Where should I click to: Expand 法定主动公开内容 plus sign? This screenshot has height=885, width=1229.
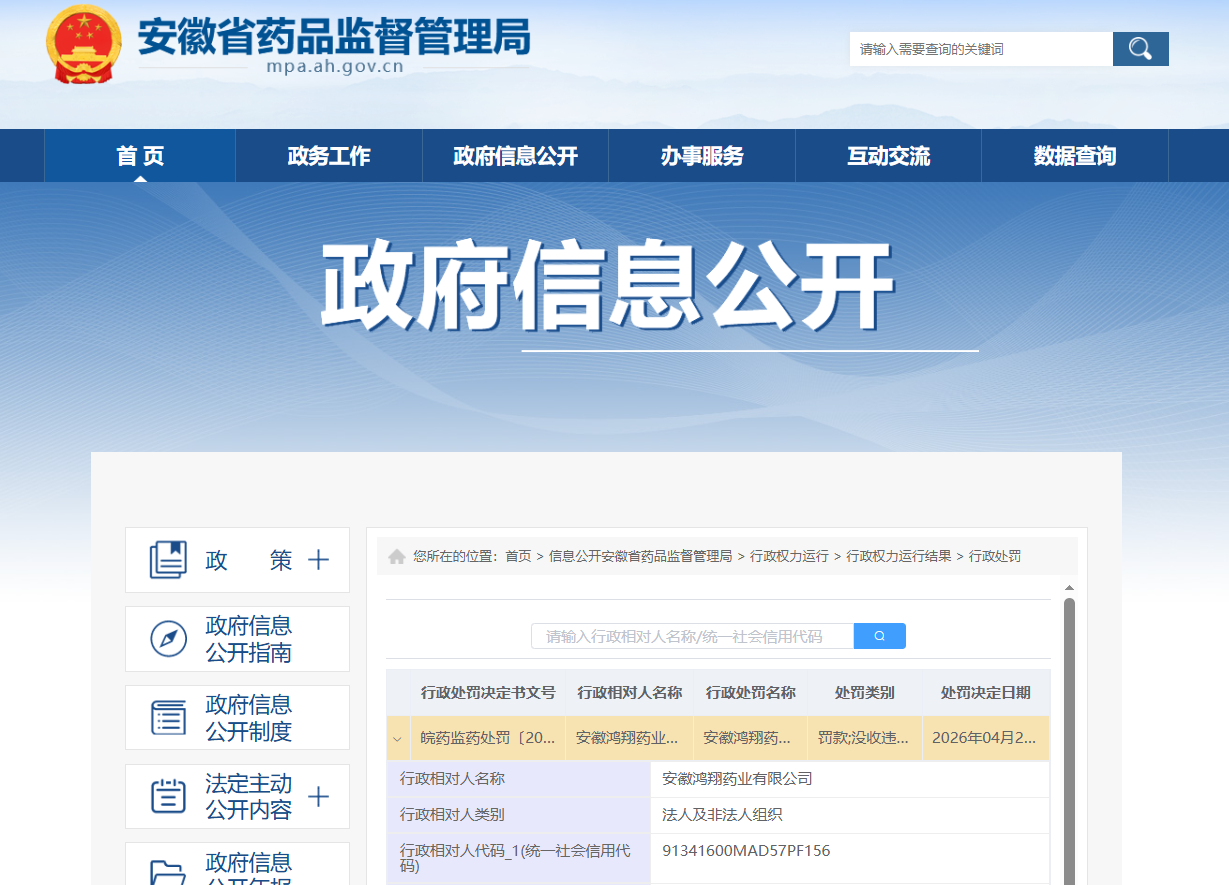coord(318,797)
